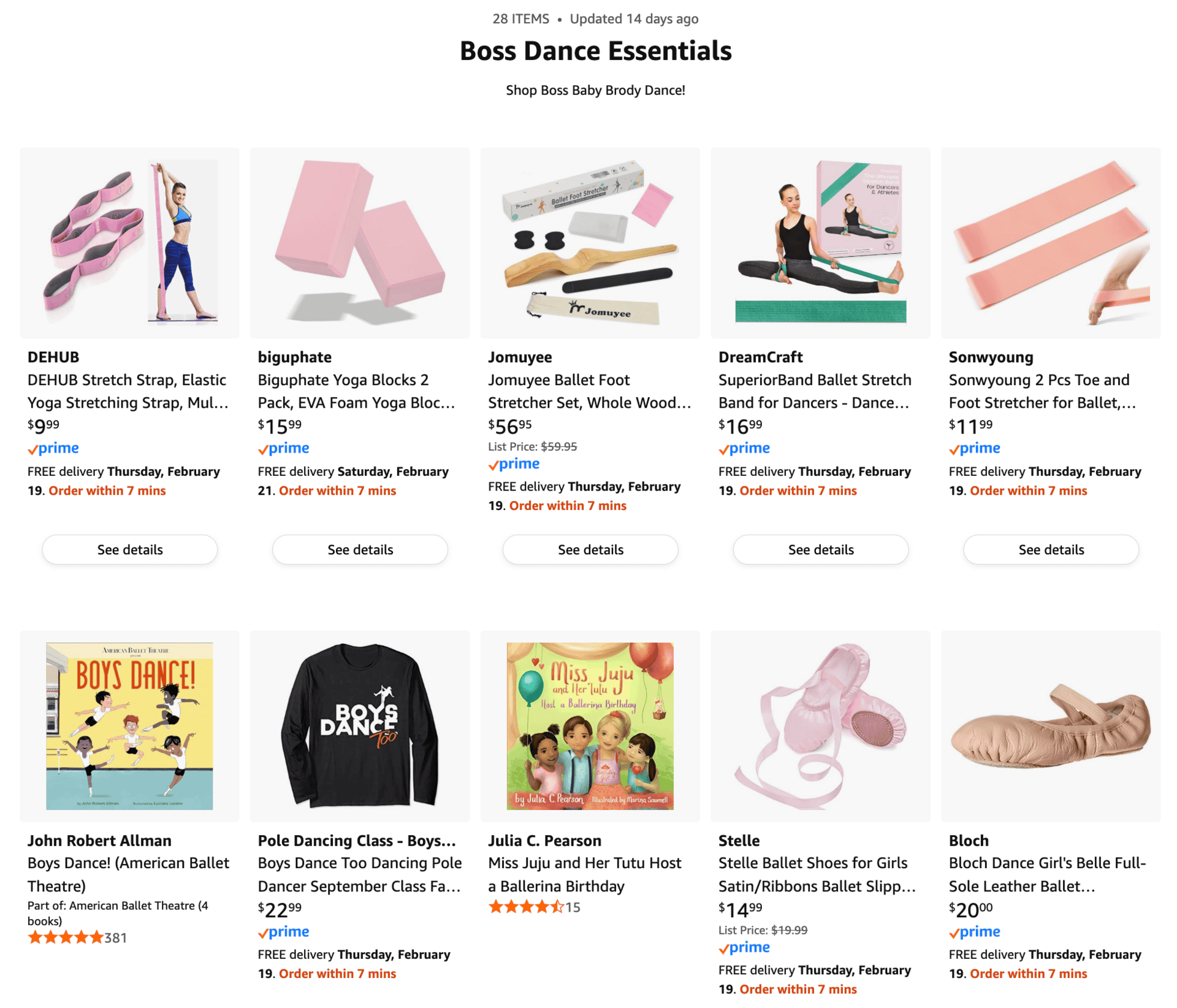Click See details for DEHUB Stretch Strap

[x=129, y=549]
